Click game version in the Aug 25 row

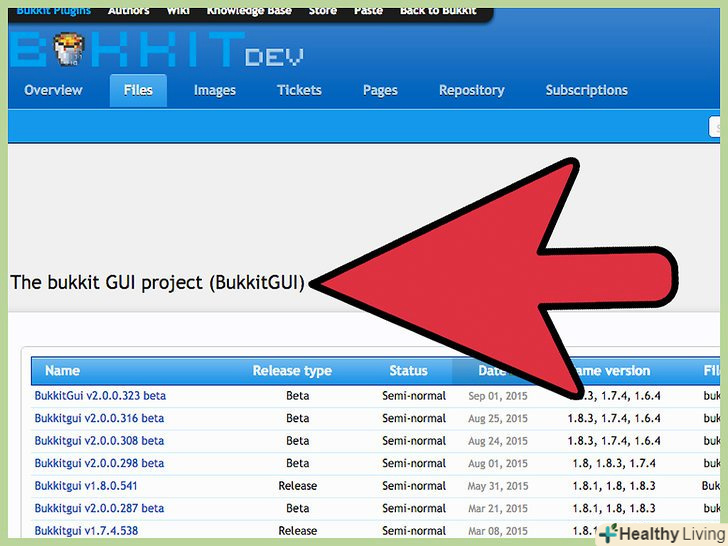614,418
